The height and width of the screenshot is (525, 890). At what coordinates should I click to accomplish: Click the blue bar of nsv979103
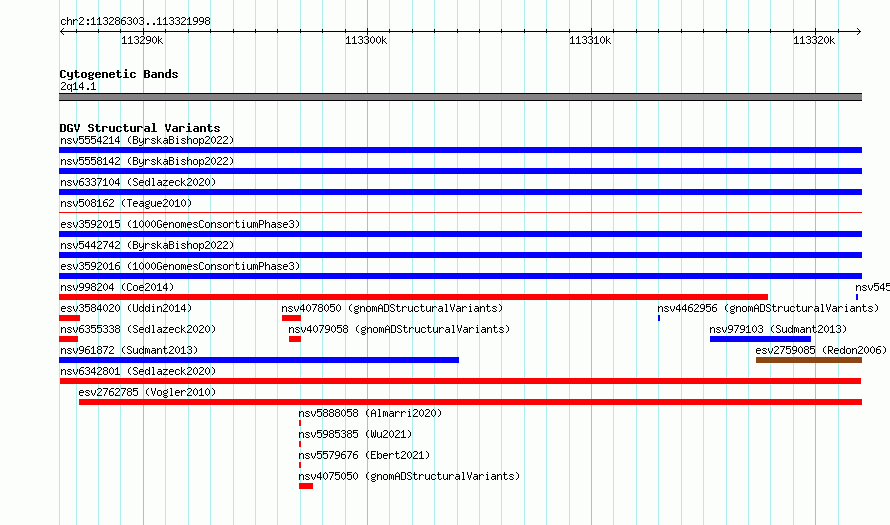[x=760, y=339]
